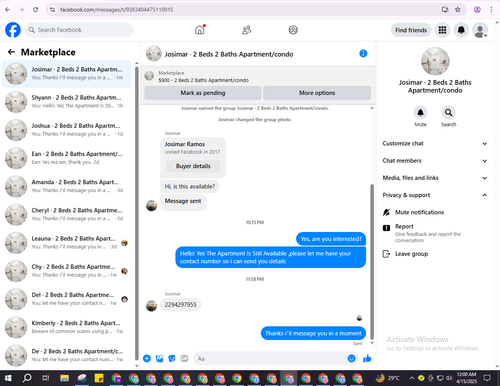Screen dimensions: 500x386
Task: Click the Leave group icon
Action: click(386, 254)
